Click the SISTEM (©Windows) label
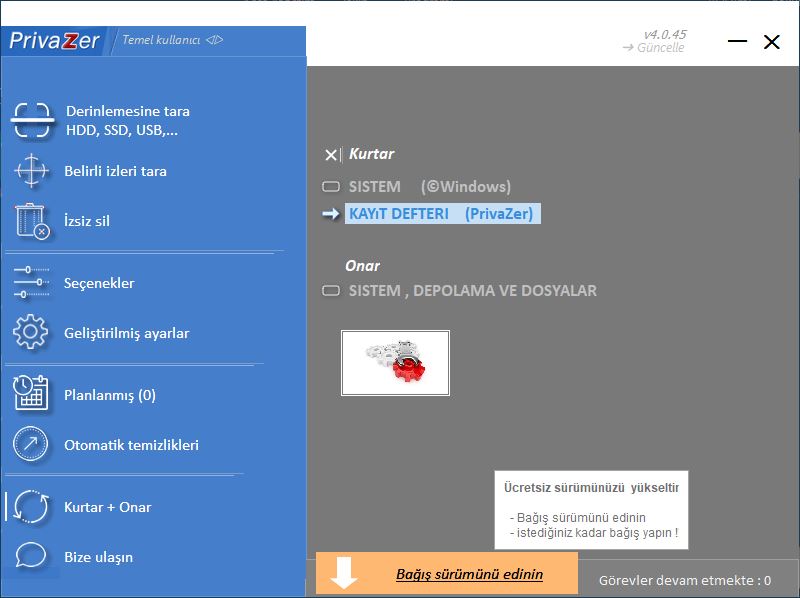 (430, 187)
